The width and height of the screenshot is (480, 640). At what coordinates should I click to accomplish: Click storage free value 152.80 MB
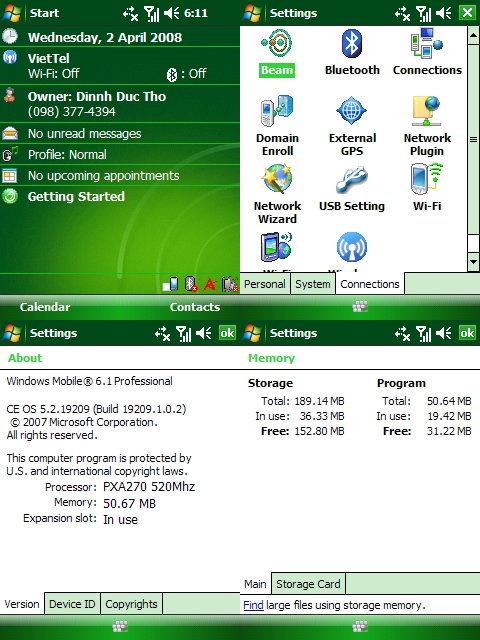pos(320,431)
